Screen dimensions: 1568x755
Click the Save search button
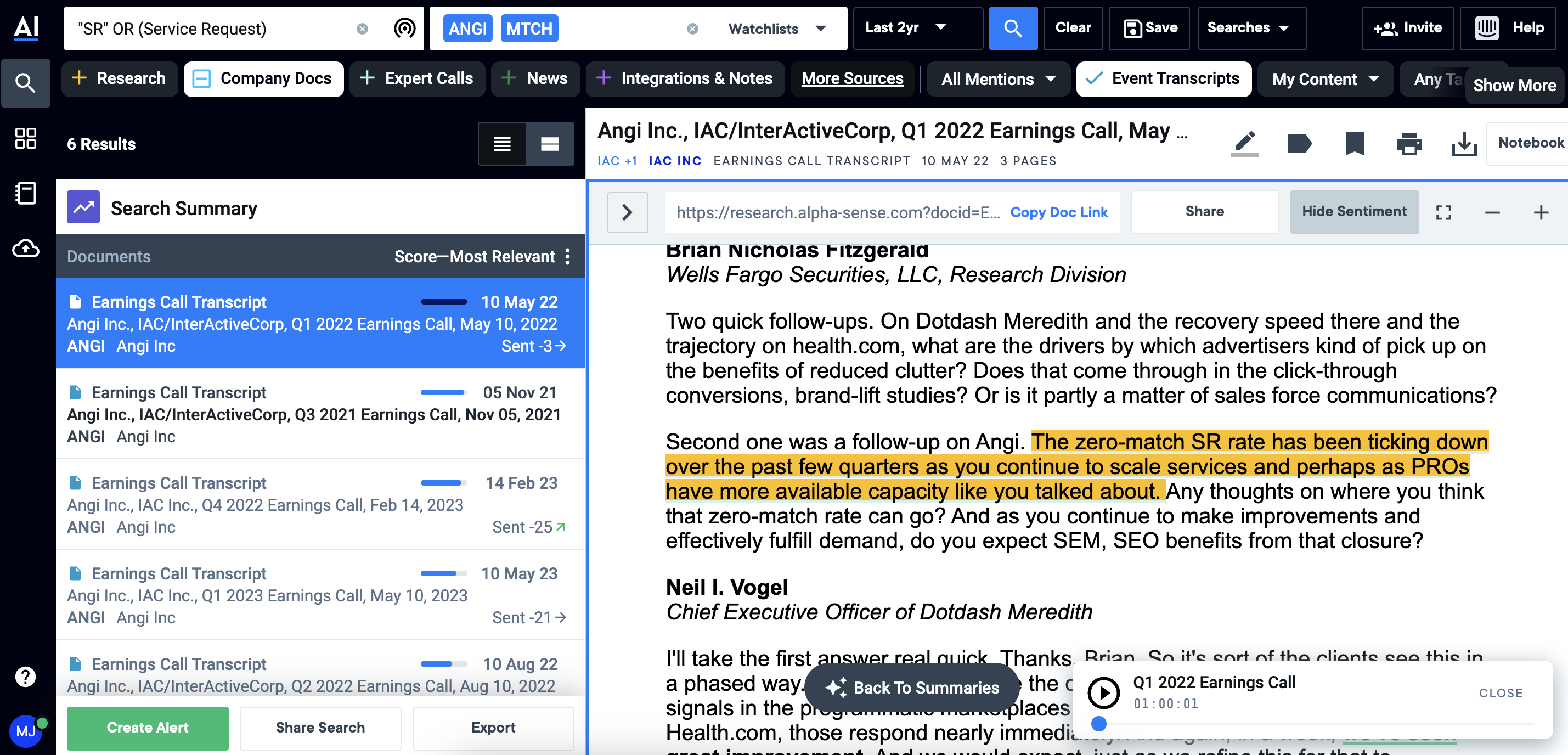(1149, 28)
